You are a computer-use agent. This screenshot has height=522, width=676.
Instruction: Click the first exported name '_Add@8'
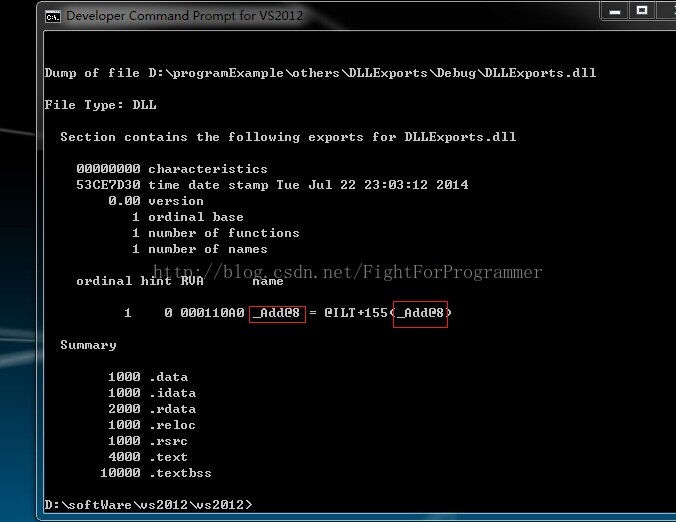[x=277, y=313]
